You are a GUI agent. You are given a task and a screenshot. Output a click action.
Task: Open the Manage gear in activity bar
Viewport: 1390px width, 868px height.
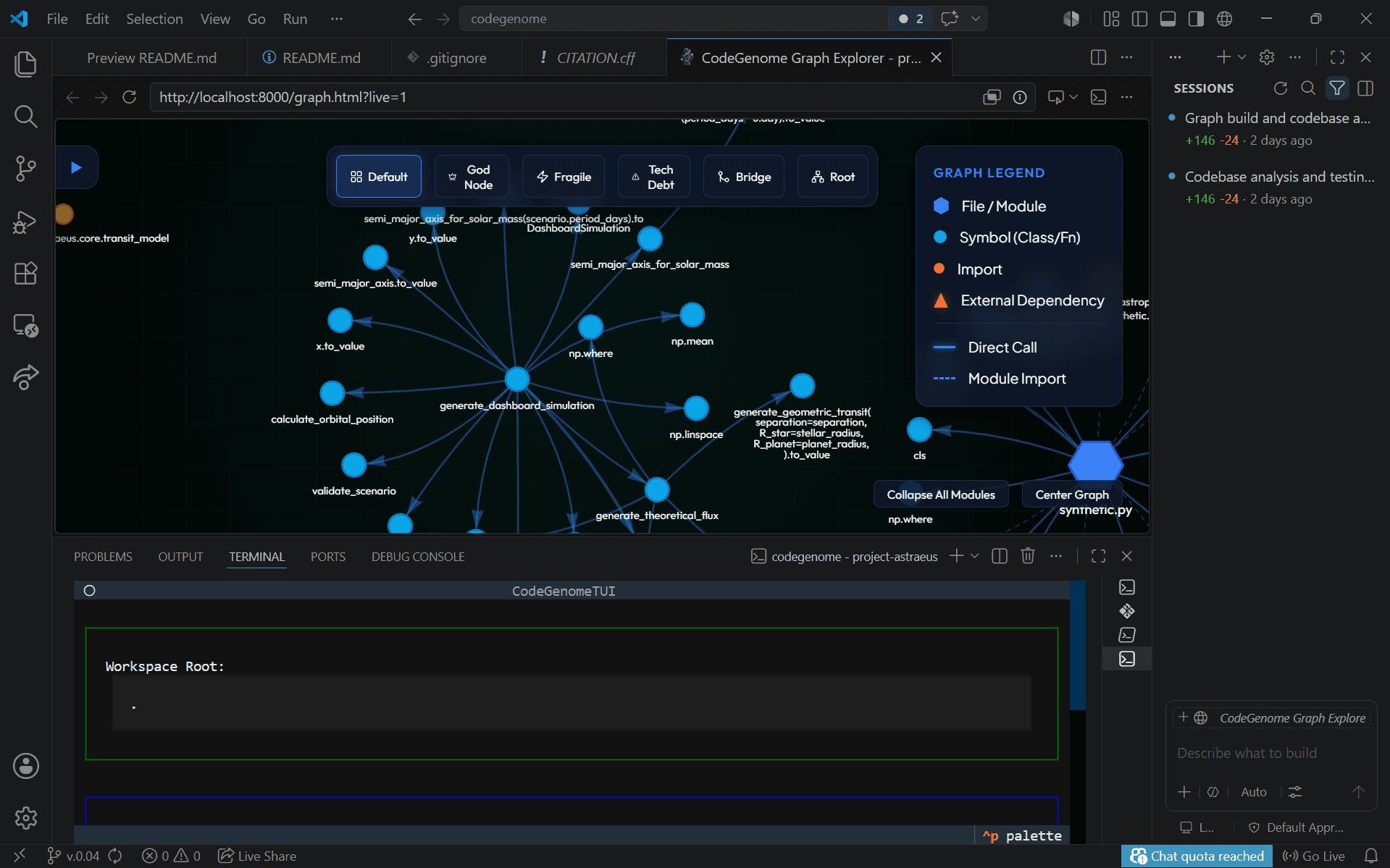25,818
